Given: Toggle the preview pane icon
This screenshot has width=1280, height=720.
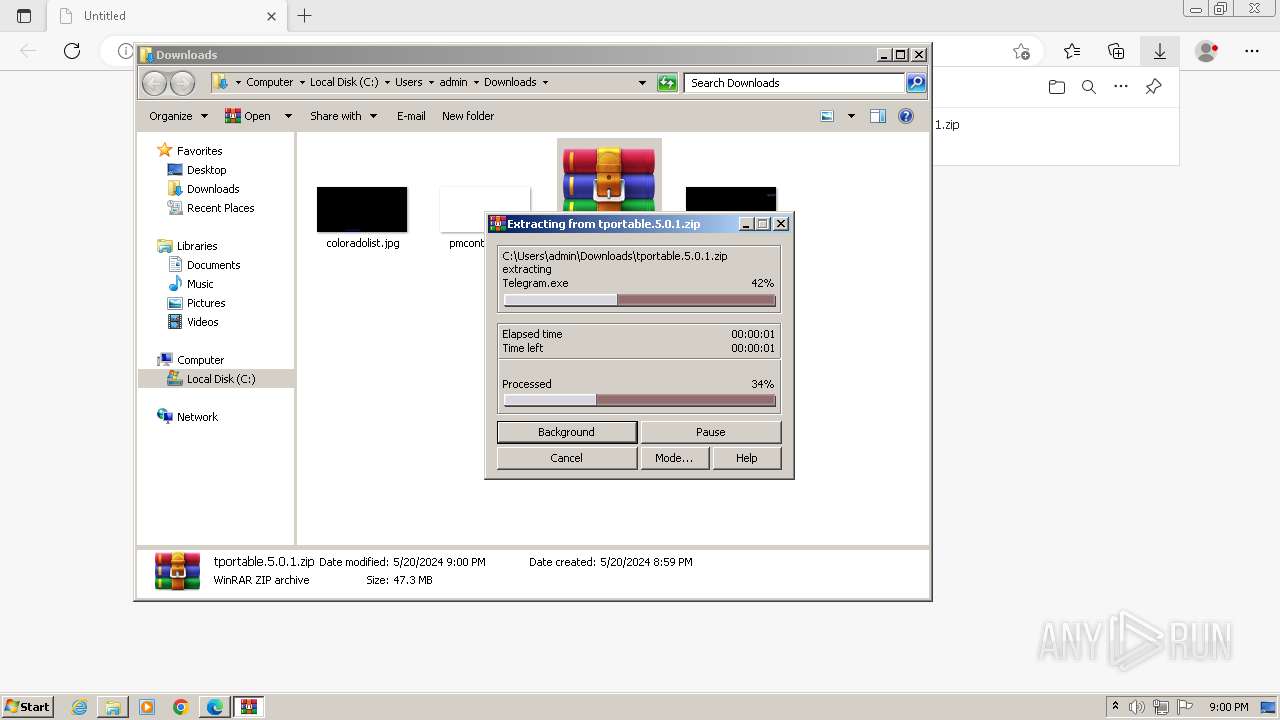Looking at the screenshot, I should pyautogui.click(x=878, y=116).
